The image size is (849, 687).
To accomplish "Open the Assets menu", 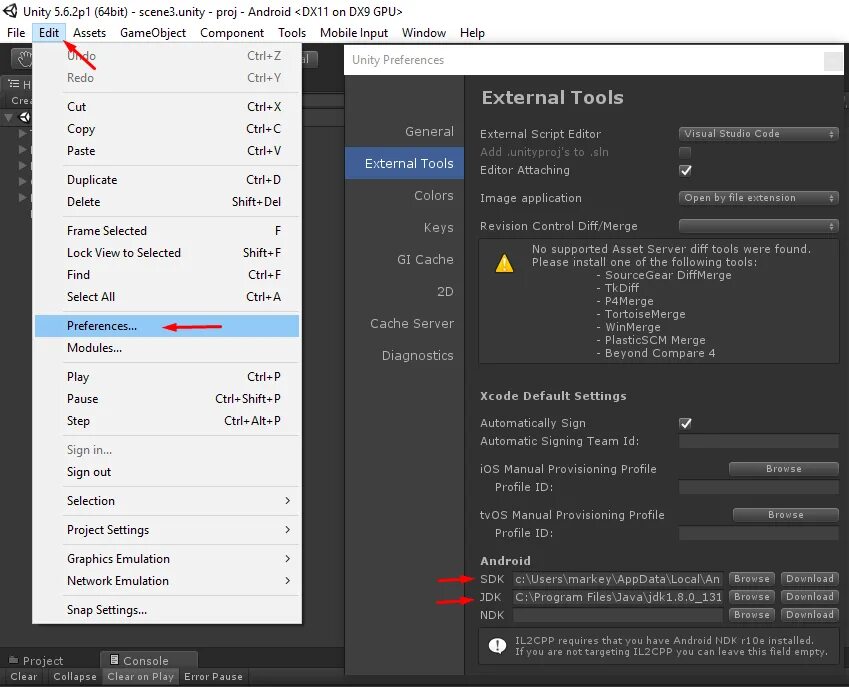I will pos(89,33).
